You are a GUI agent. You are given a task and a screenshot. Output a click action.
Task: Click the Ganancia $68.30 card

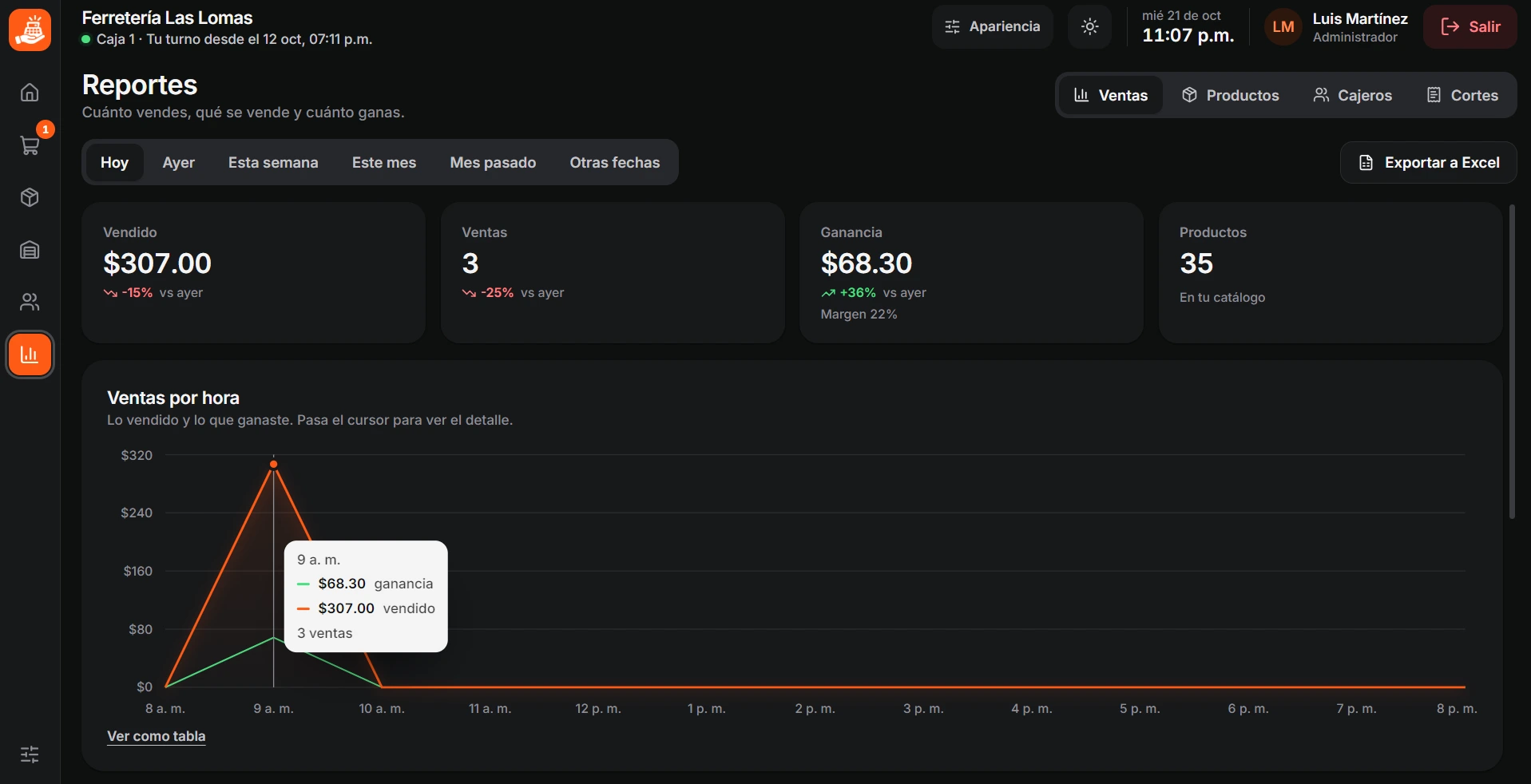(x=971, y=272)
